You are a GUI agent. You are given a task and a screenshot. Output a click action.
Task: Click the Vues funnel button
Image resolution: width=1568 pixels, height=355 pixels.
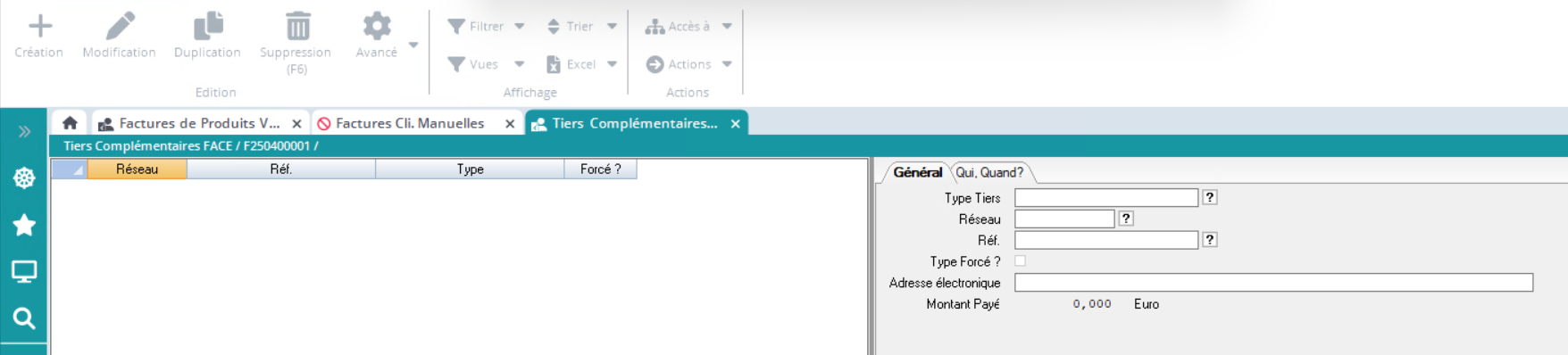pos(473,64)
